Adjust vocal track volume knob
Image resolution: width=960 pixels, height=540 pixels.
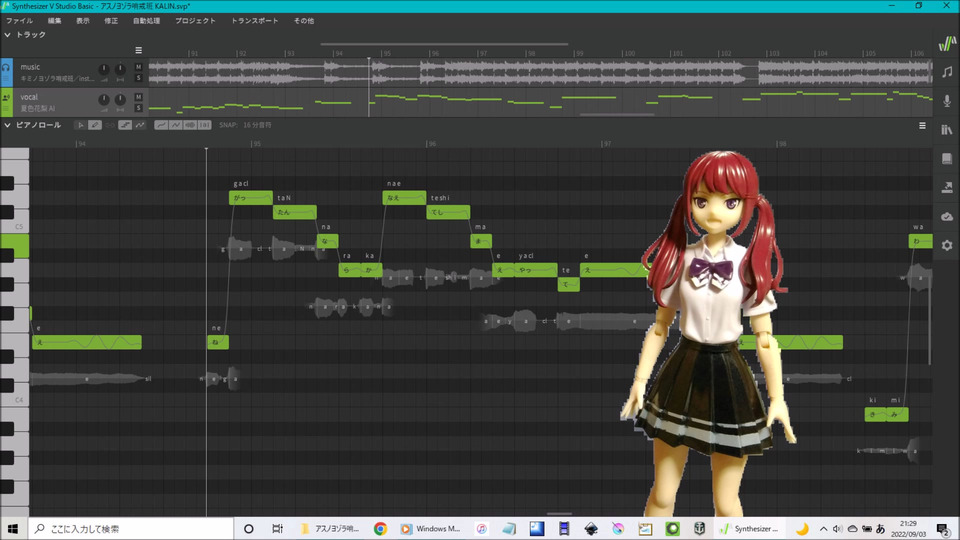(x=104, y=99)
